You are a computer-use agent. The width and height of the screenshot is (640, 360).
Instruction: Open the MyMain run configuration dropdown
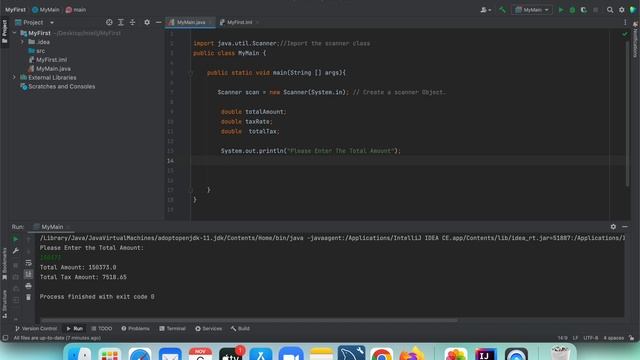click(x=531, y=10)
